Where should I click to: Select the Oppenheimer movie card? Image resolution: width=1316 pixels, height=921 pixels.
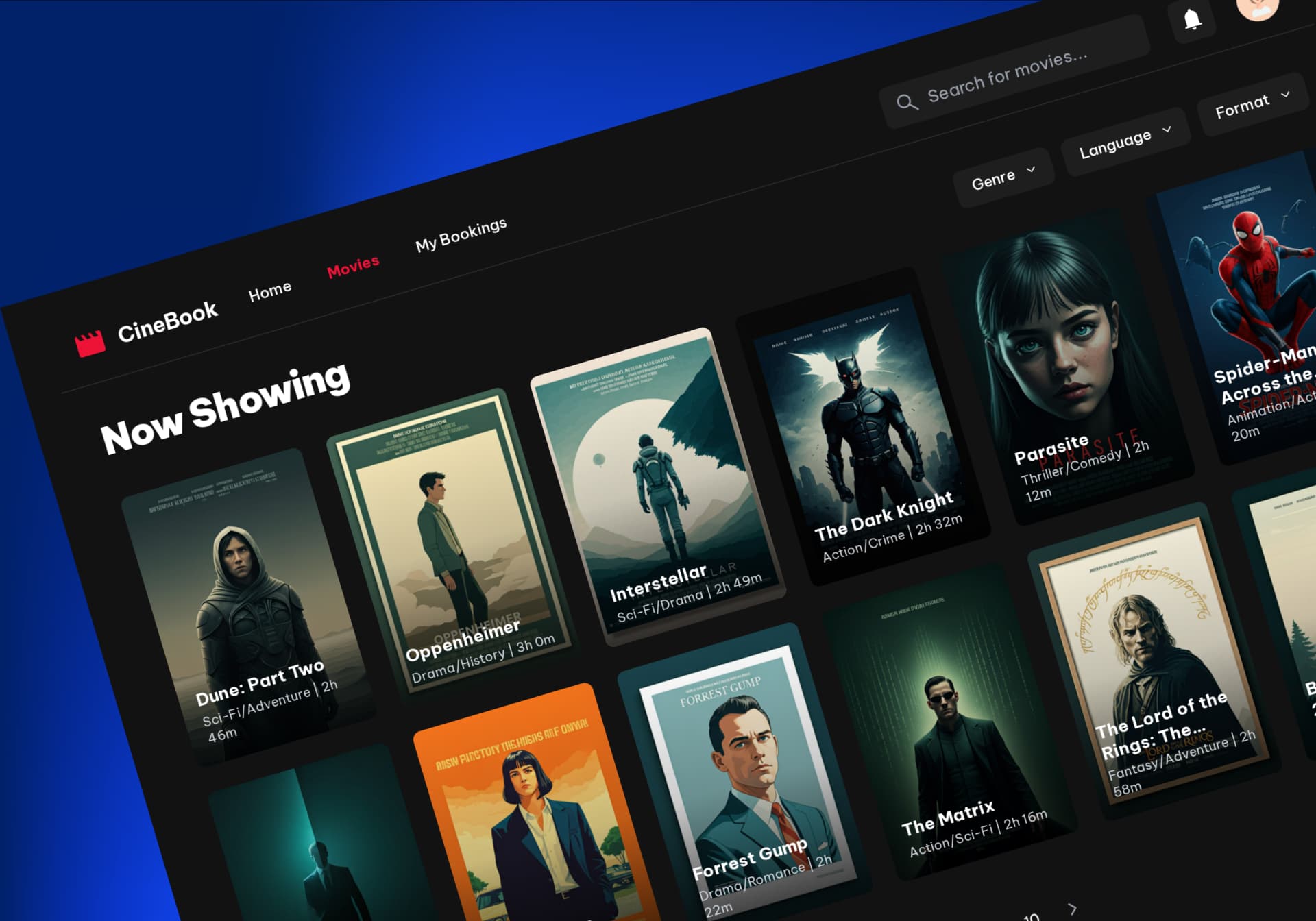452,541
